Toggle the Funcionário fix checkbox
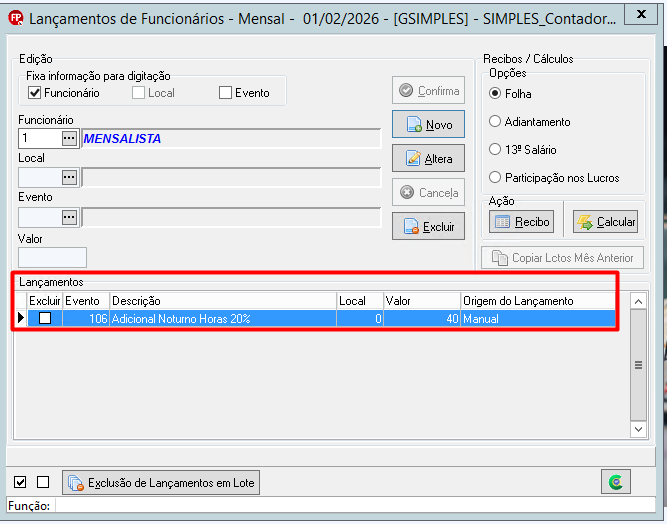 [x=34, y=93]
